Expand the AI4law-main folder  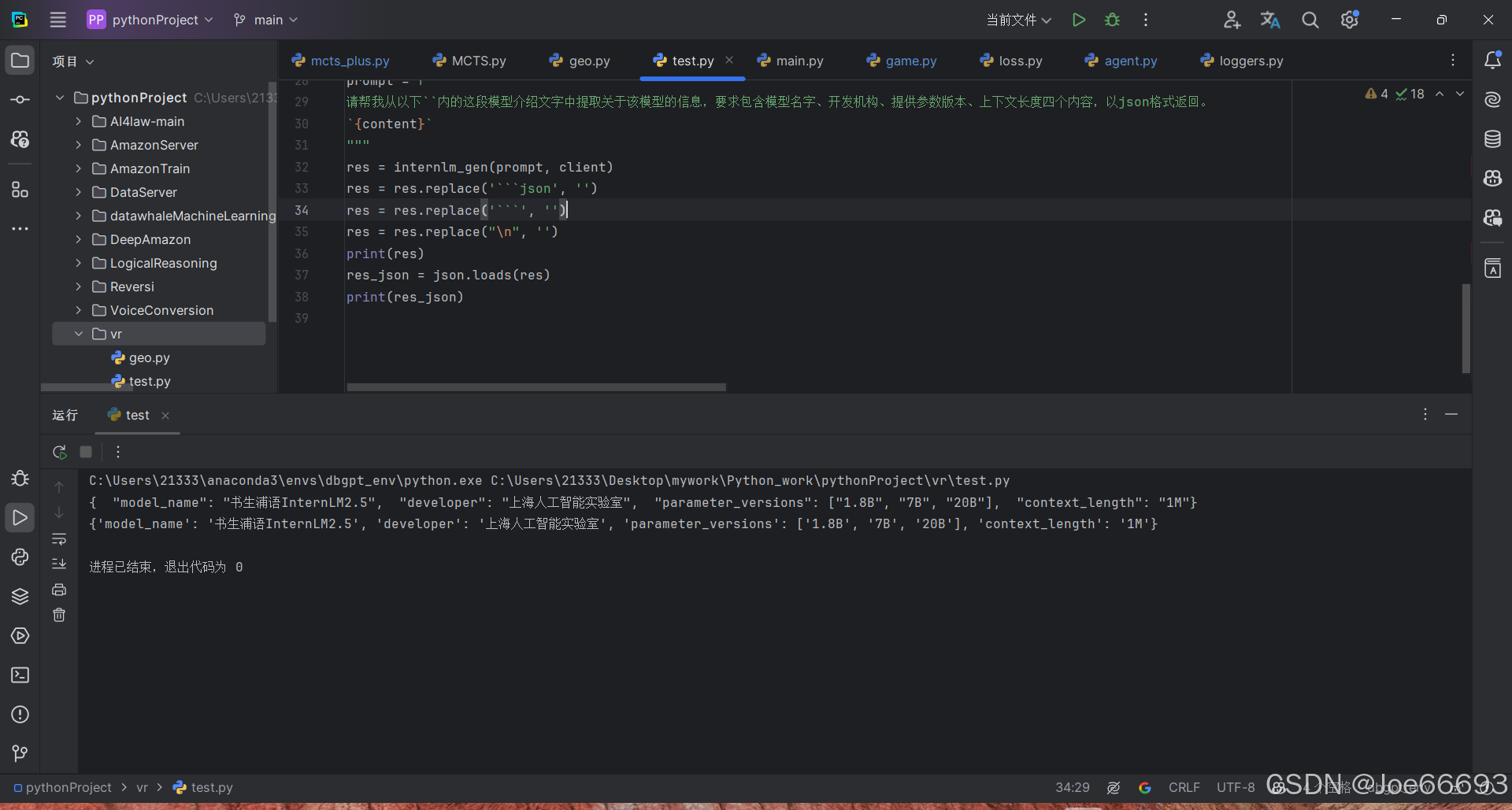point(79,121)
